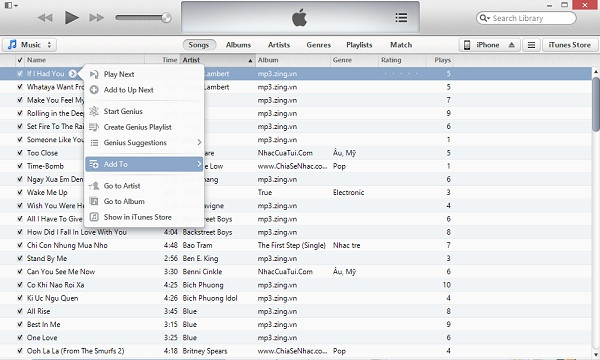Choose Add to Up Next

144,90
